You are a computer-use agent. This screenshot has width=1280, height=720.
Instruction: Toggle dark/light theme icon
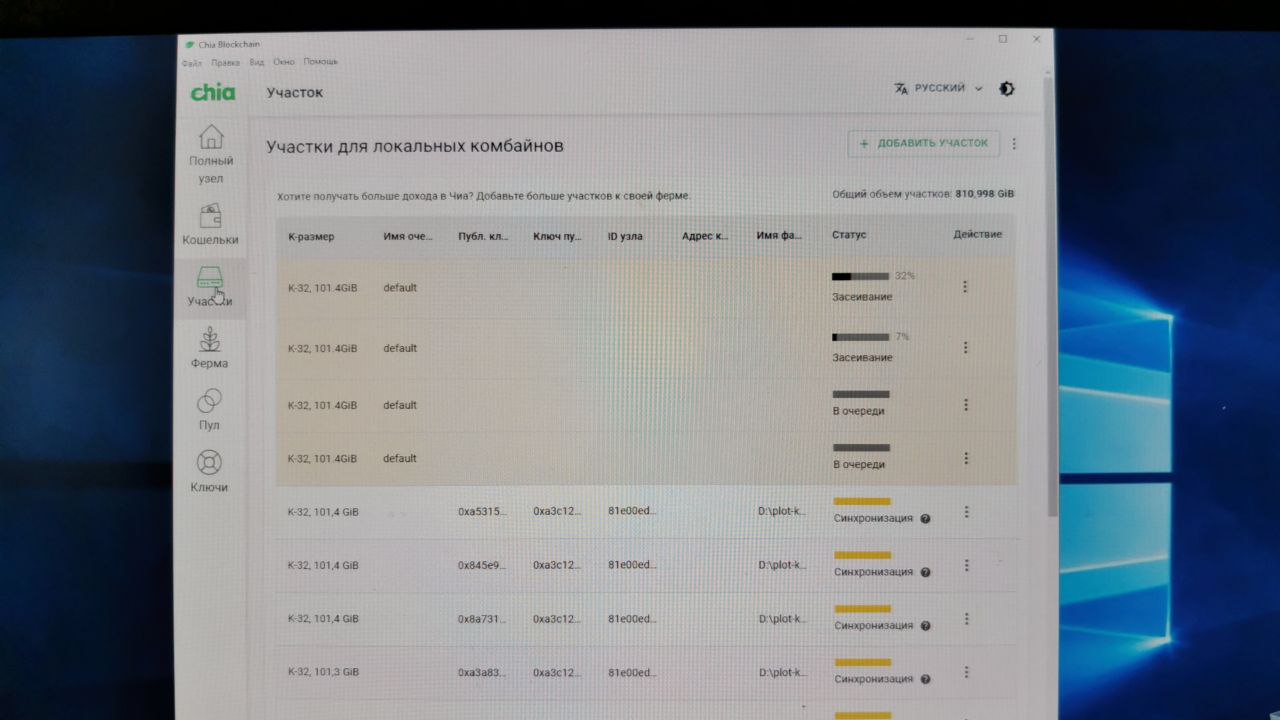[1007, 88]
